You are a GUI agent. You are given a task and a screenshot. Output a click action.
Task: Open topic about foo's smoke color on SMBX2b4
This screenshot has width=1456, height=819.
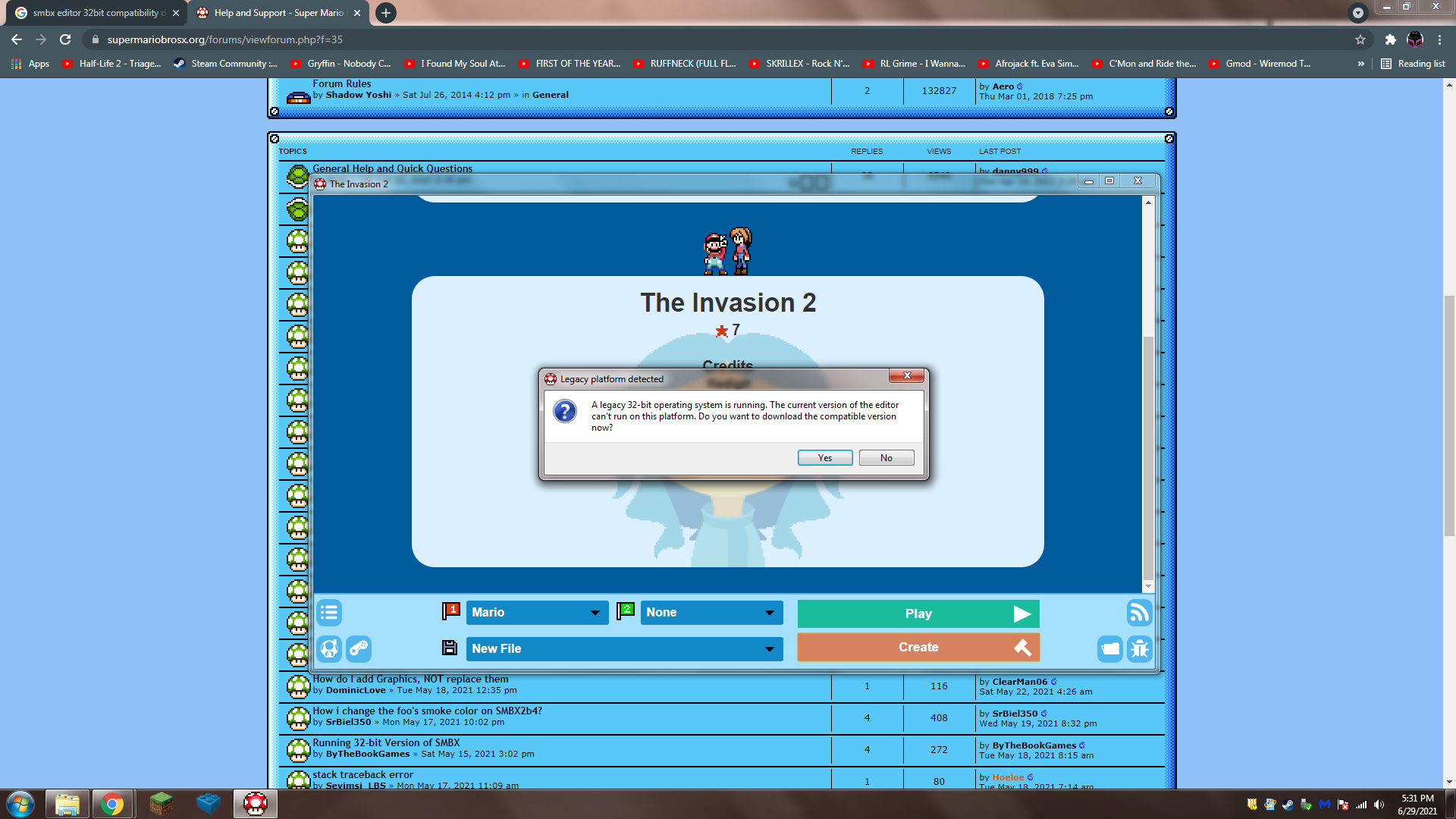coord(427,711)
